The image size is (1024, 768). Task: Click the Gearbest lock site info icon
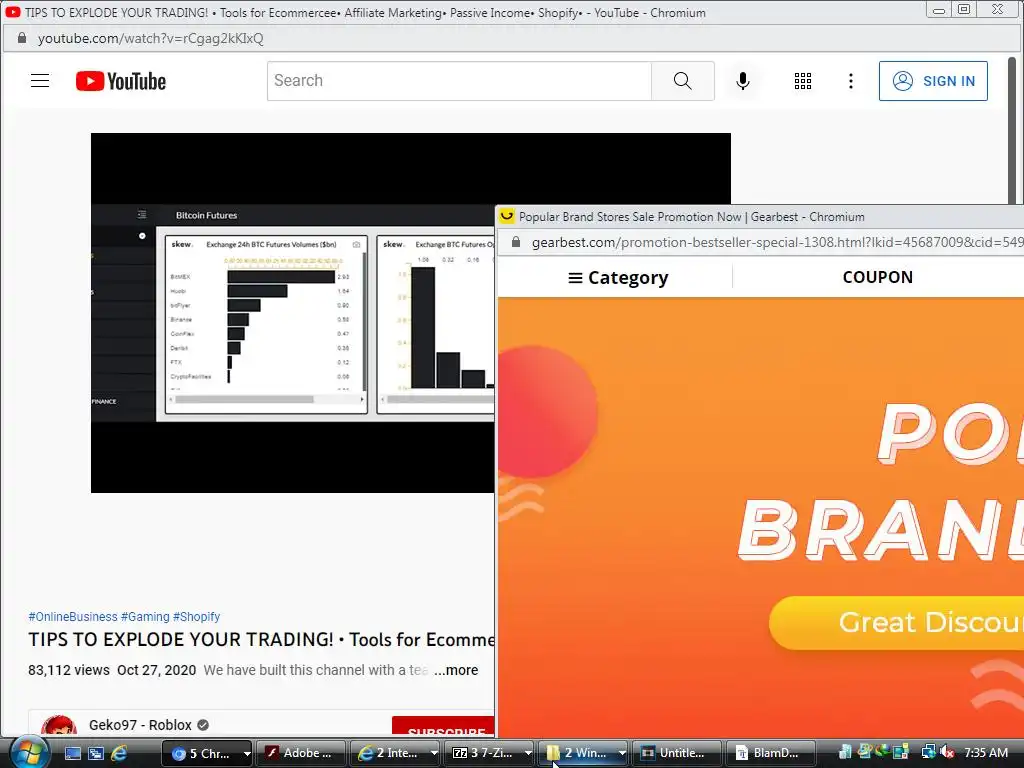pyautogui.click(x=516, y=242)
